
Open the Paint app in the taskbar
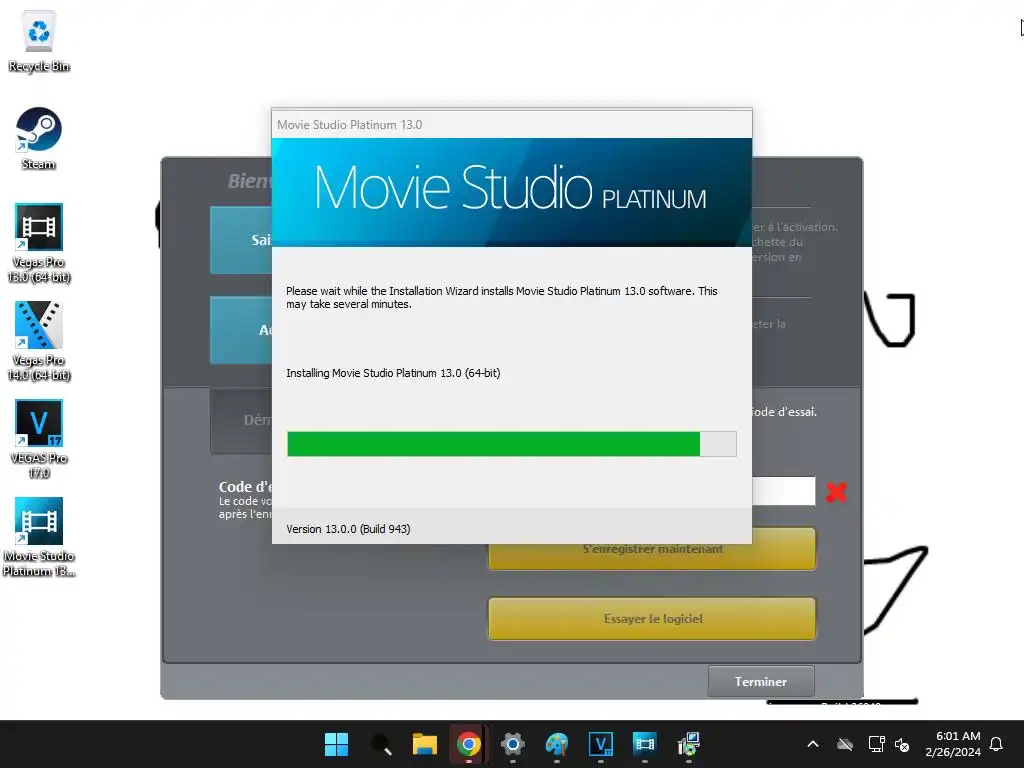pos(557,744)
